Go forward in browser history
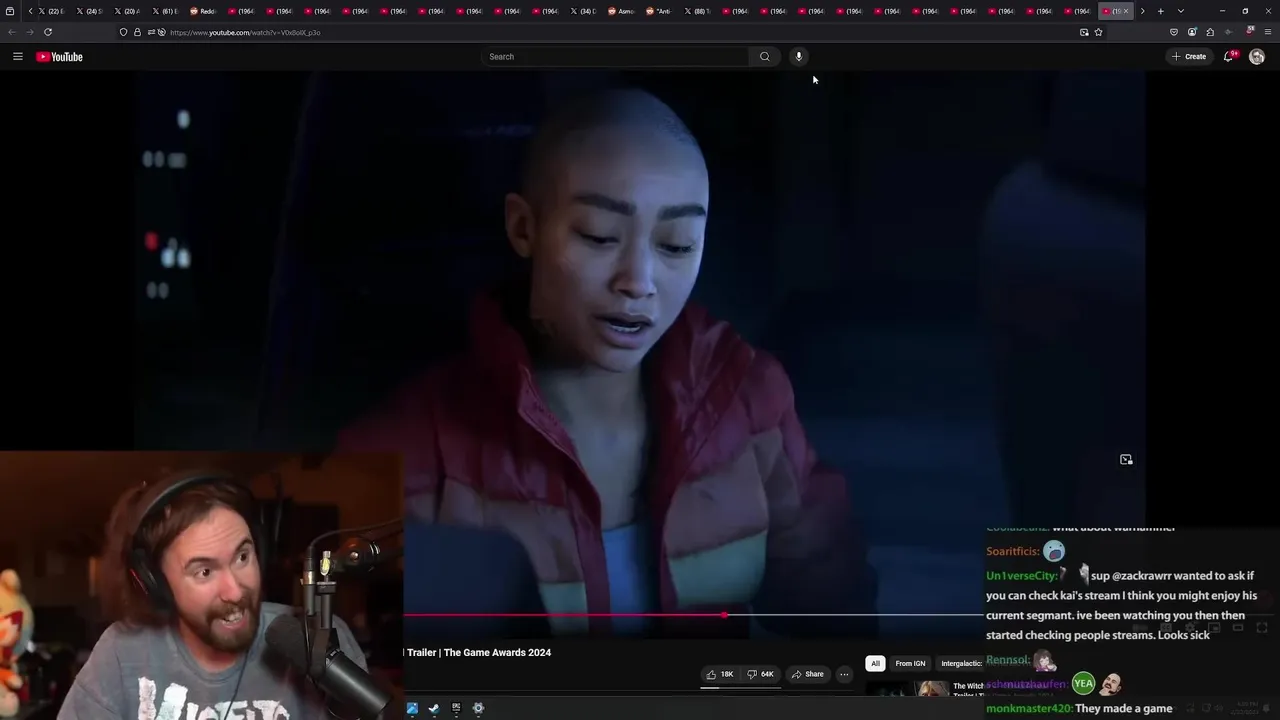Viewport: 1280px width, 720px height. [x=29, y=32]
